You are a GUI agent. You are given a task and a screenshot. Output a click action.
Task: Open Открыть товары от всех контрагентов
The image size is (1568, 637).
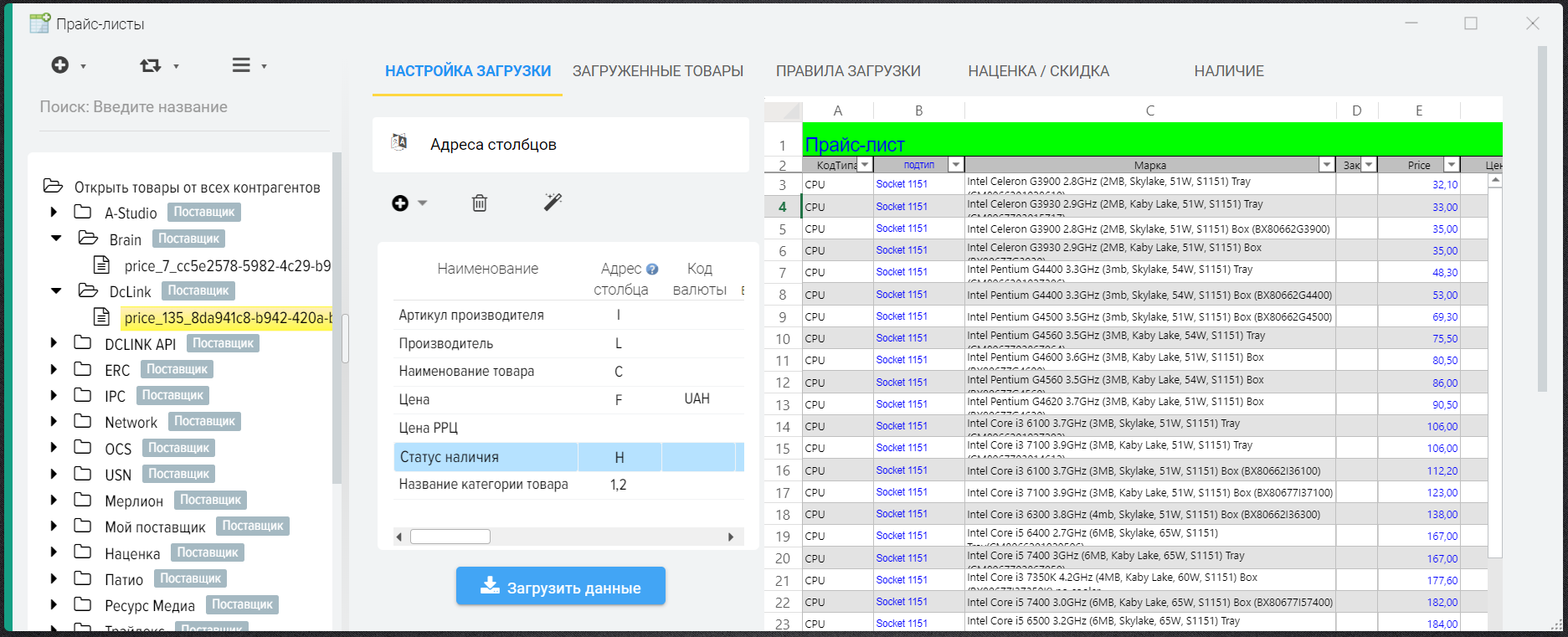click(x=197, y=187)
